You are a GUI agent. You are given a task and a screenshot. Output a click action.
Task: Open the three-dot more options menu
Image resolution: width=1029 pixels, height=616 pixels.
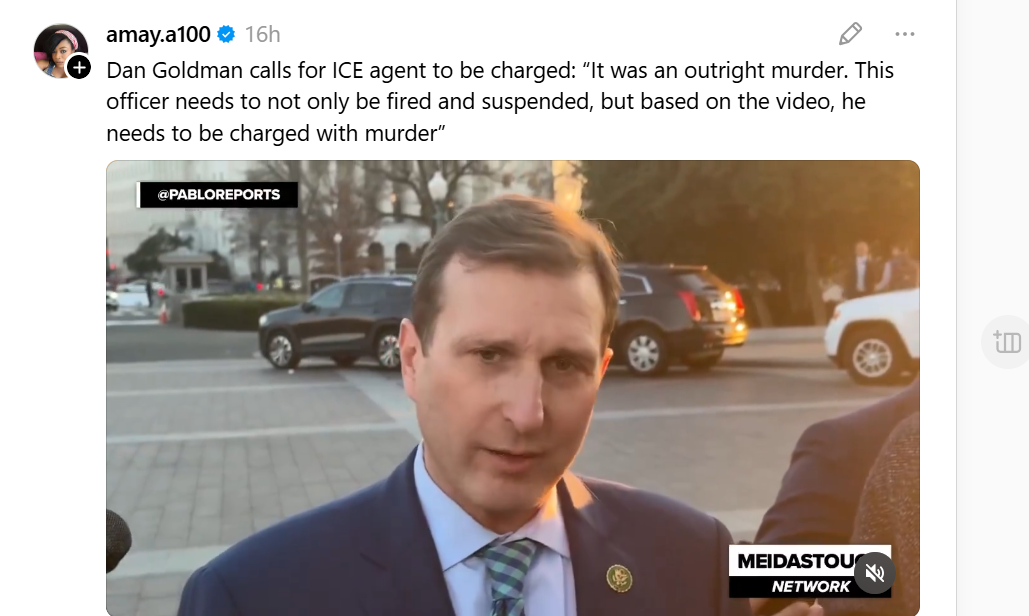click(904, 34)
